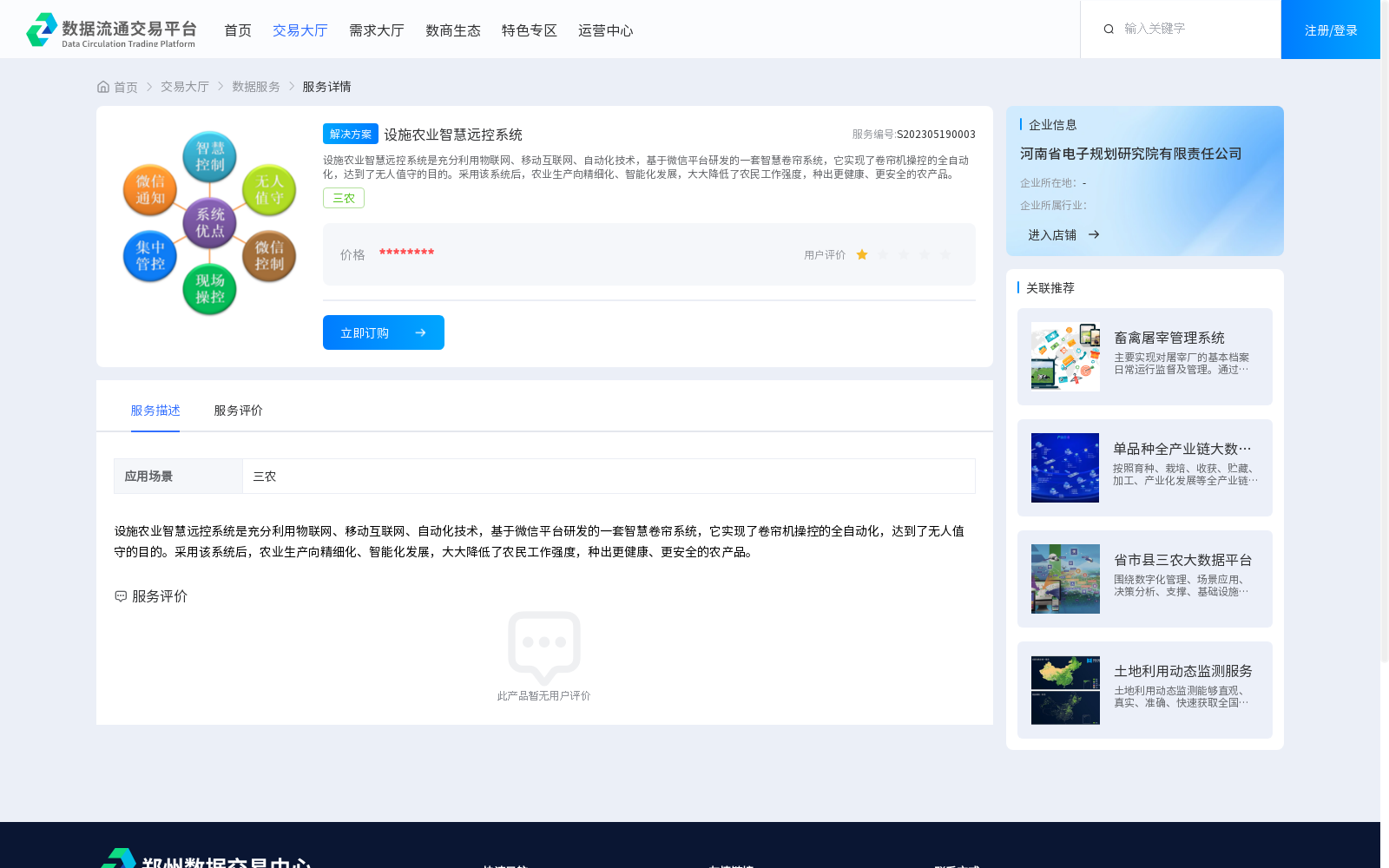Image resolution: width=1389 pixels, height=868 pixels.
Task: Open thumbnail of 土地利用动态监测服务
Action: [1065, 690]
